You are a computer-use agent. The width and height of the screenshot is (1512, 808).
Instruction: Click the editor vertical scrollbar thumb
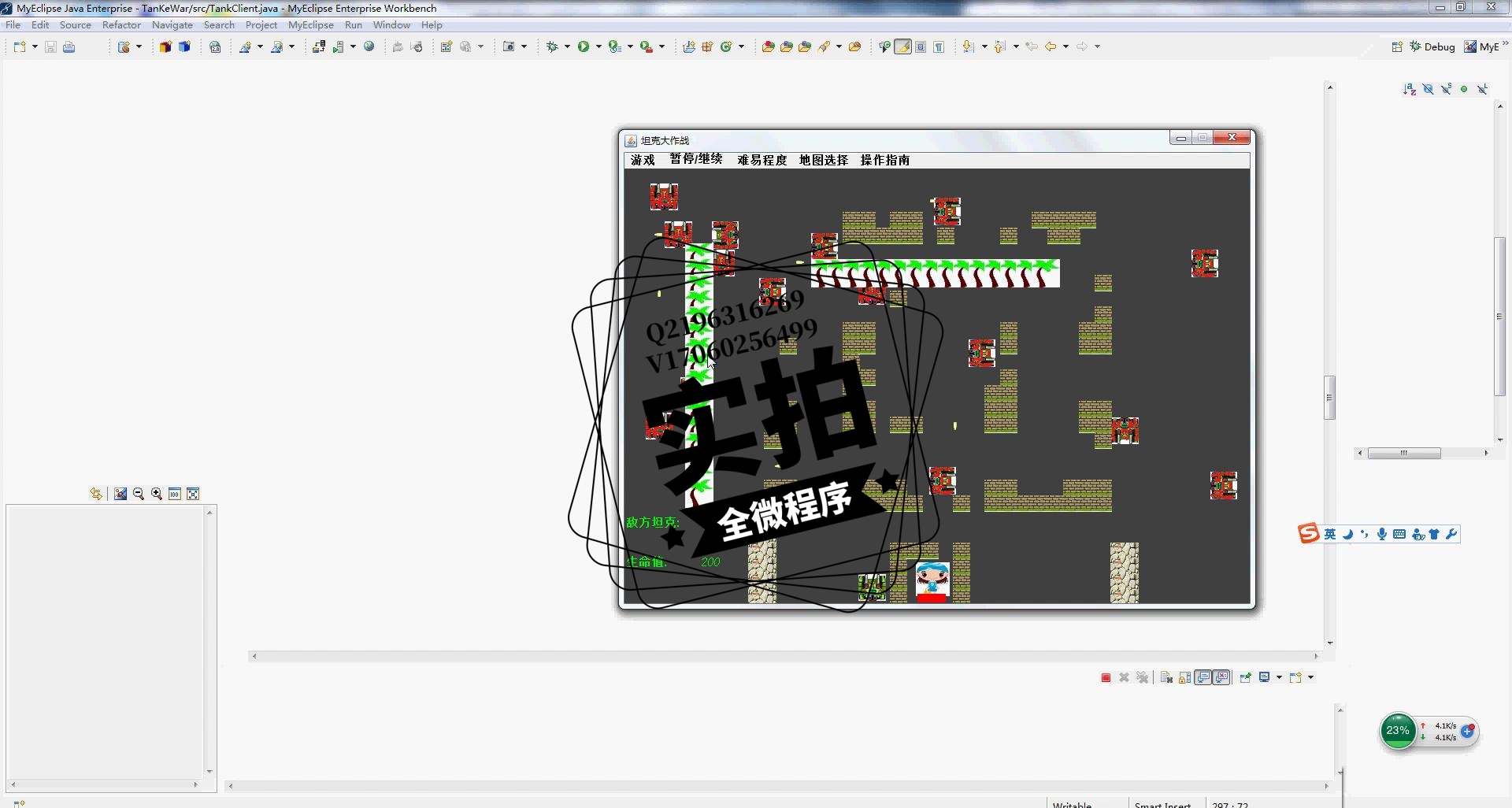pos(1330,398)
